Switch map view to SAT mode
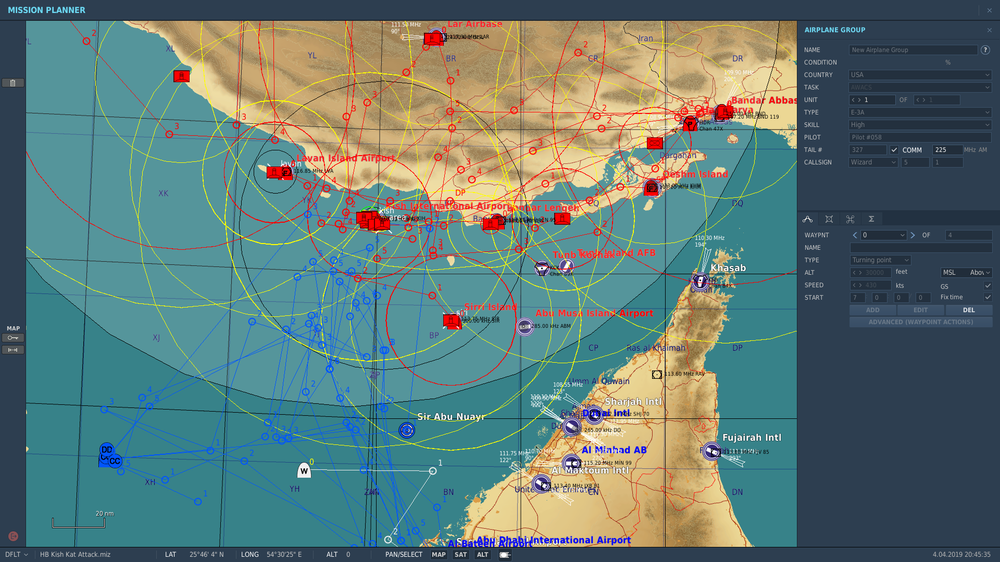The image size is (1000, 562). [x=460, y=555]
